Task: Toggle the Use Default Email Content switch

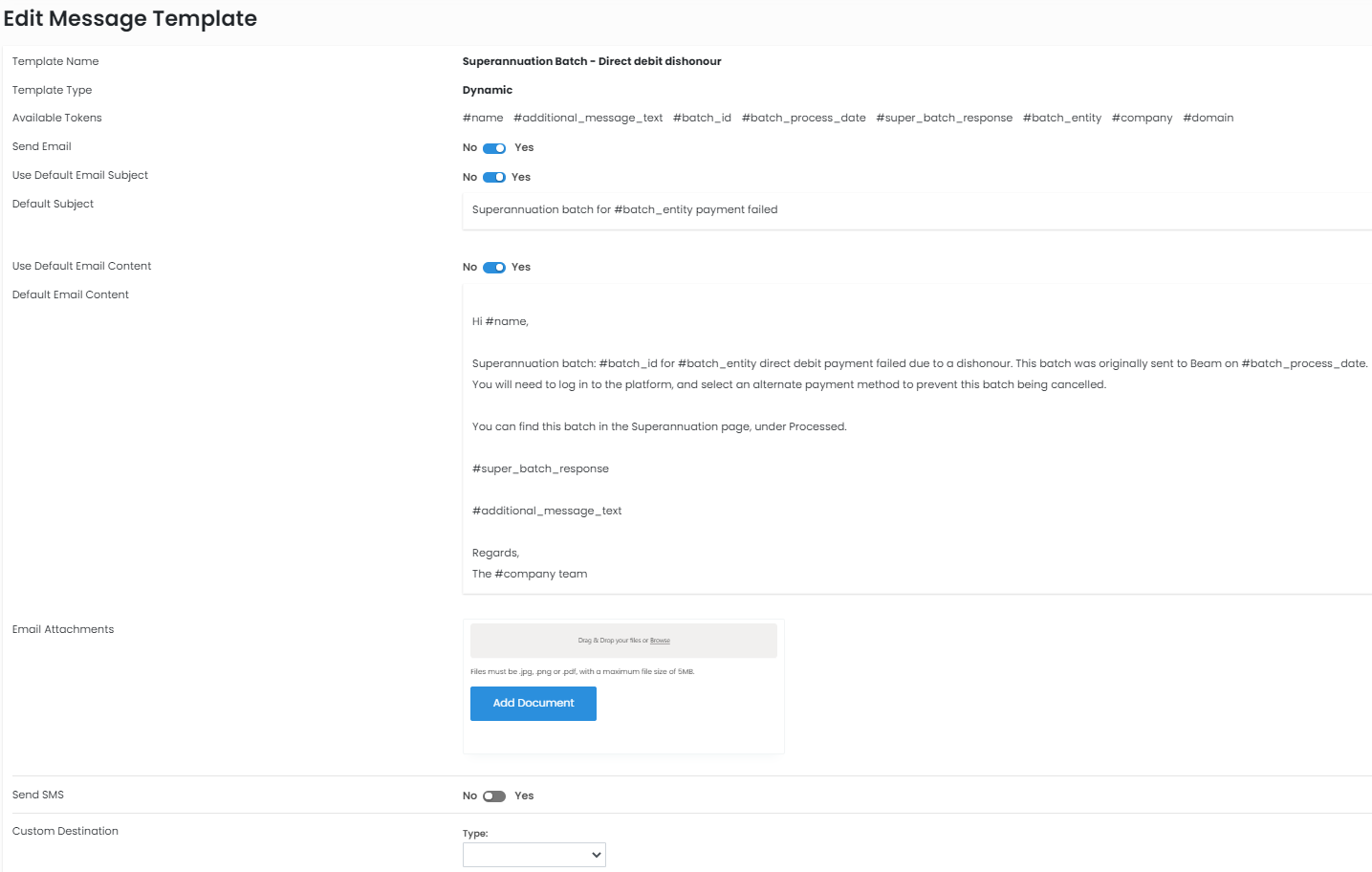Action: pos(494,268)
